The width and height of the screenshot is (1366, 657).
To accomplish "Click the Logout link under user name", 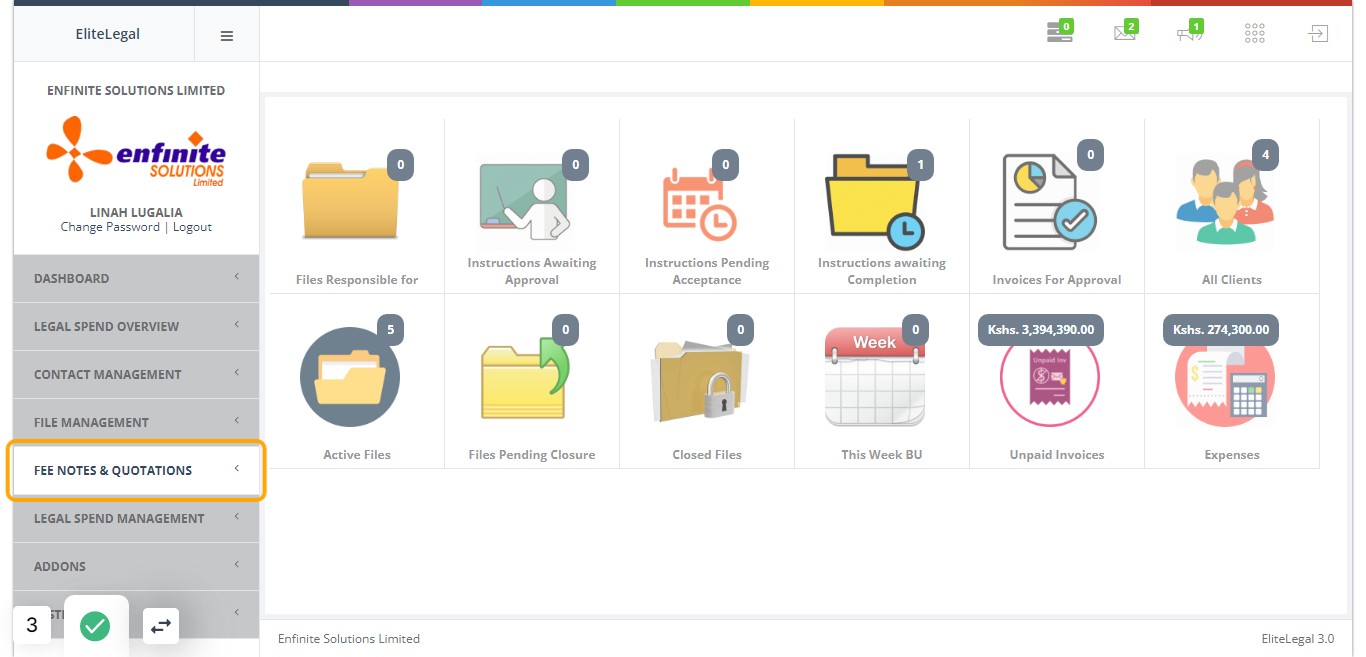I will pyautogui.click(x=192, y=227).
